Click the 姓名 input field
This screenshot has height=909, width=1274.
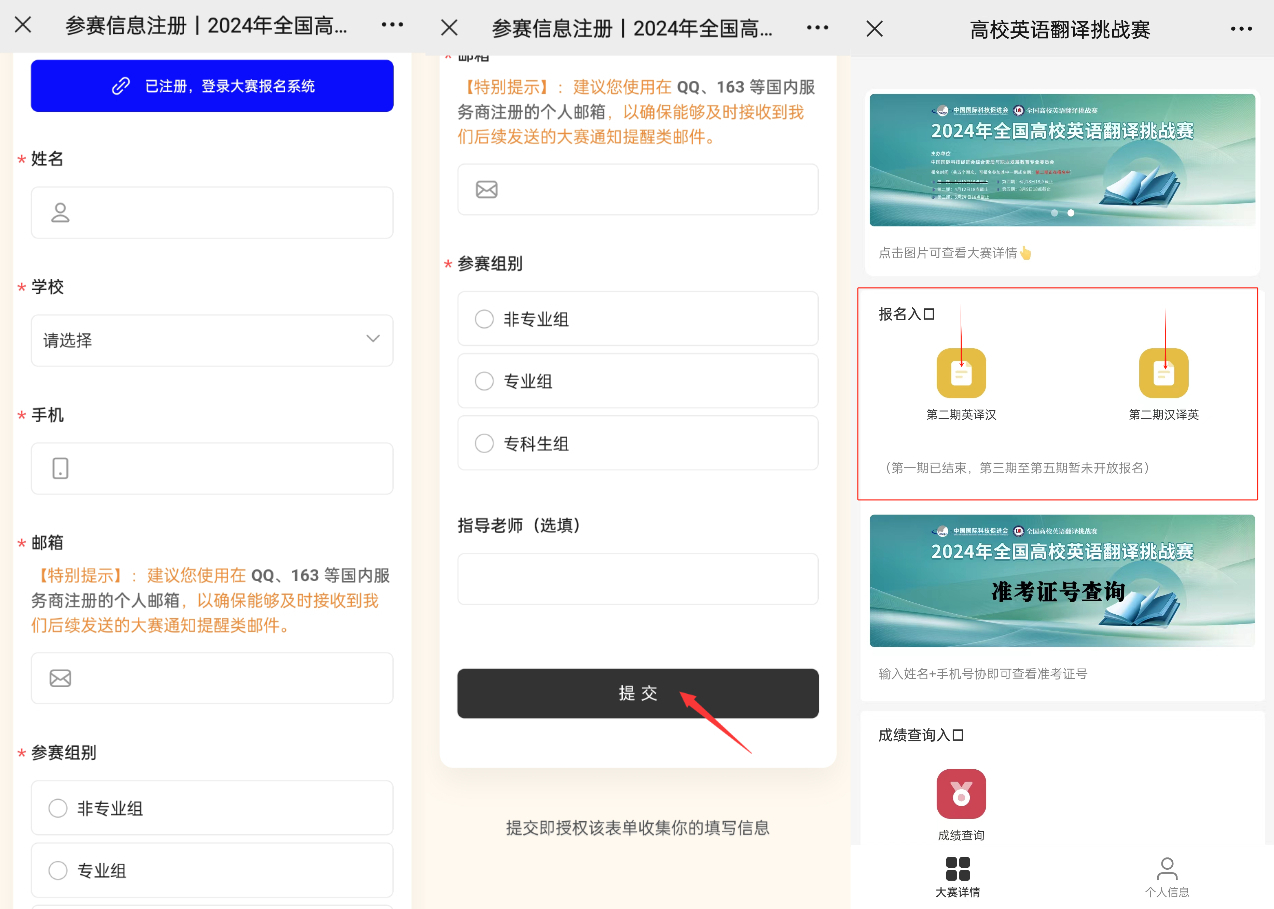(x=212, y=213)
